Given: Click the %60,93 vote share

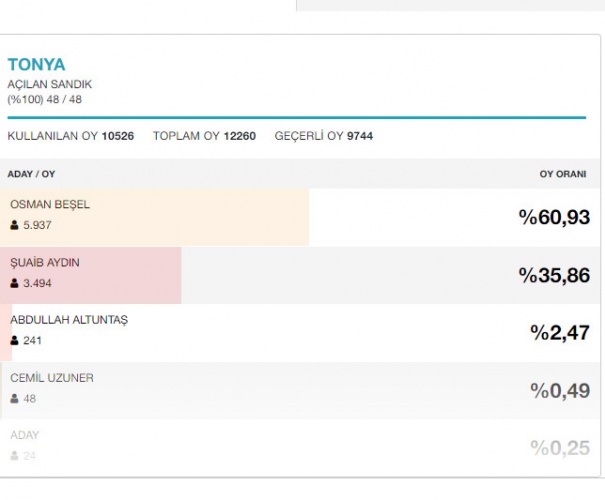Looking at the screenshot, I should point(553,218).
